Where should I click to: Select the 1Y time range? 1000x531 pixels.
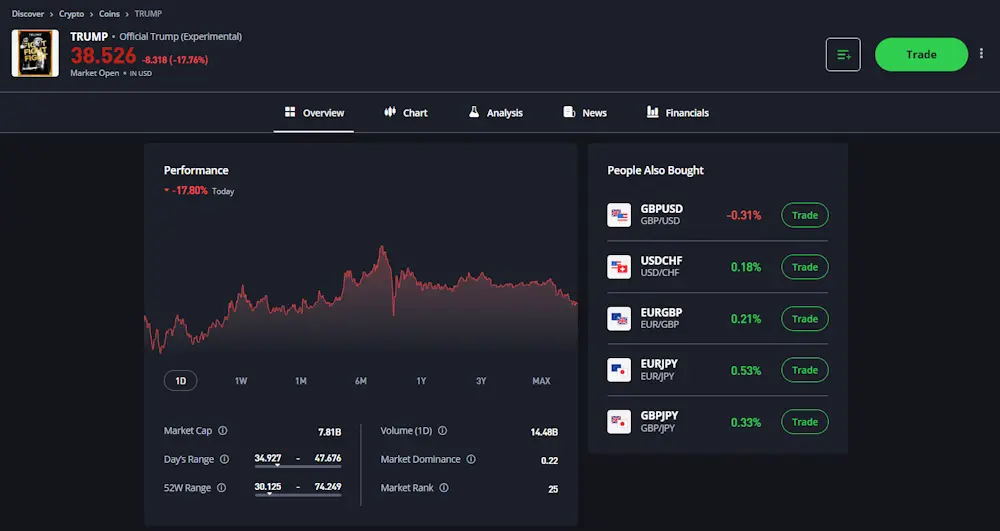click(x=421, y=381)
